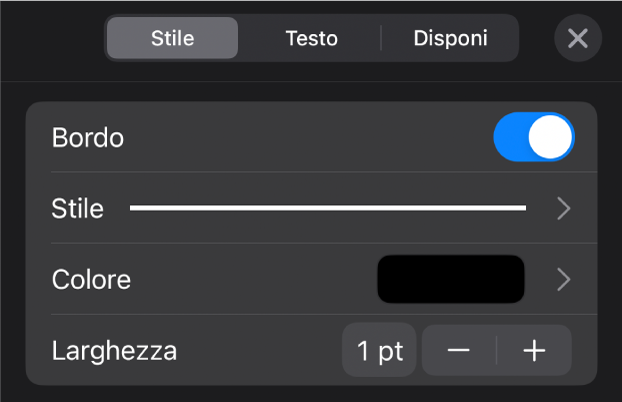Image resolution: width=622 pixels, height=402 pixels.
Task: Click the Stile label beside line preview
Action: tap(78, 209)
